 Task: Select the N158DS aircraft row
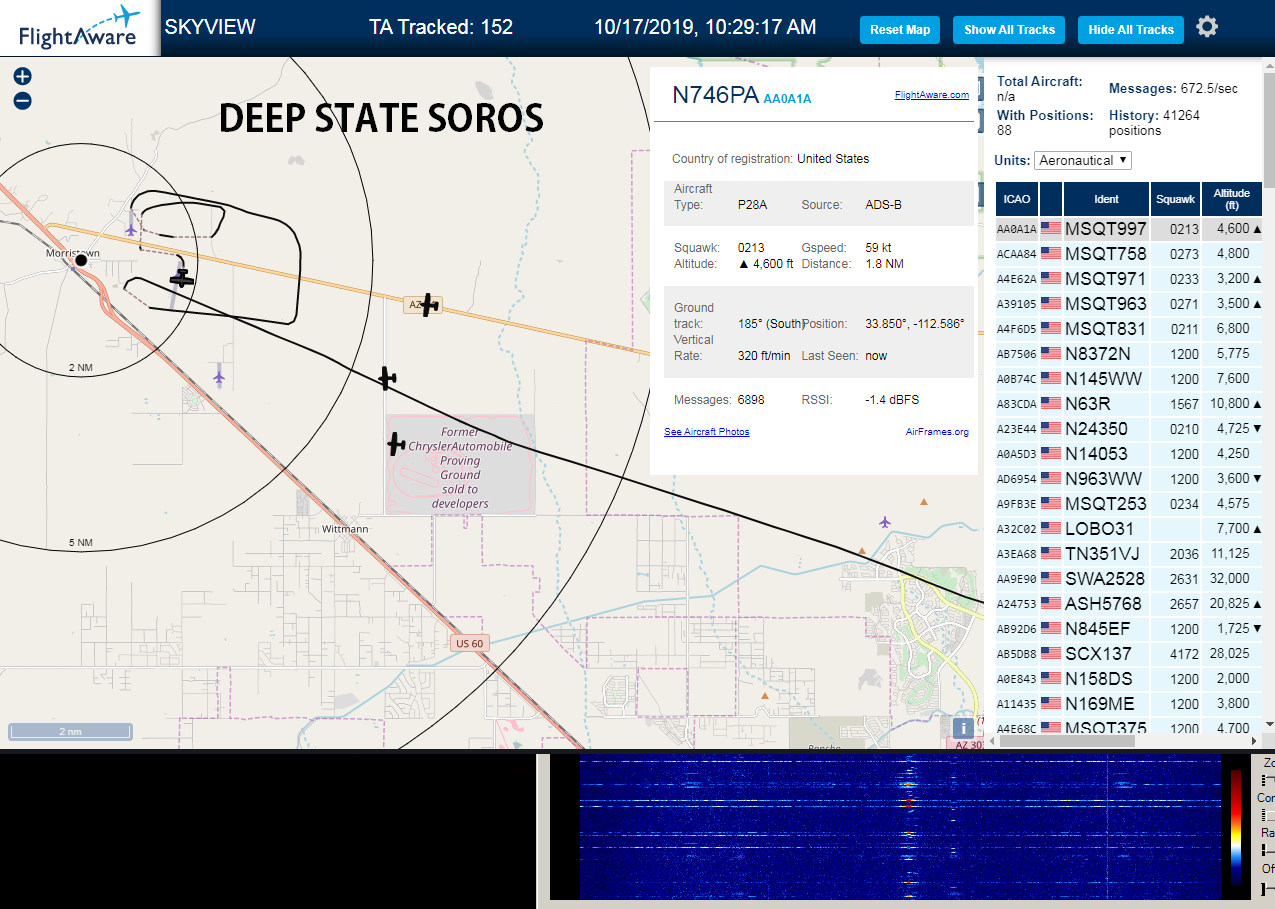click(1129, 679)
